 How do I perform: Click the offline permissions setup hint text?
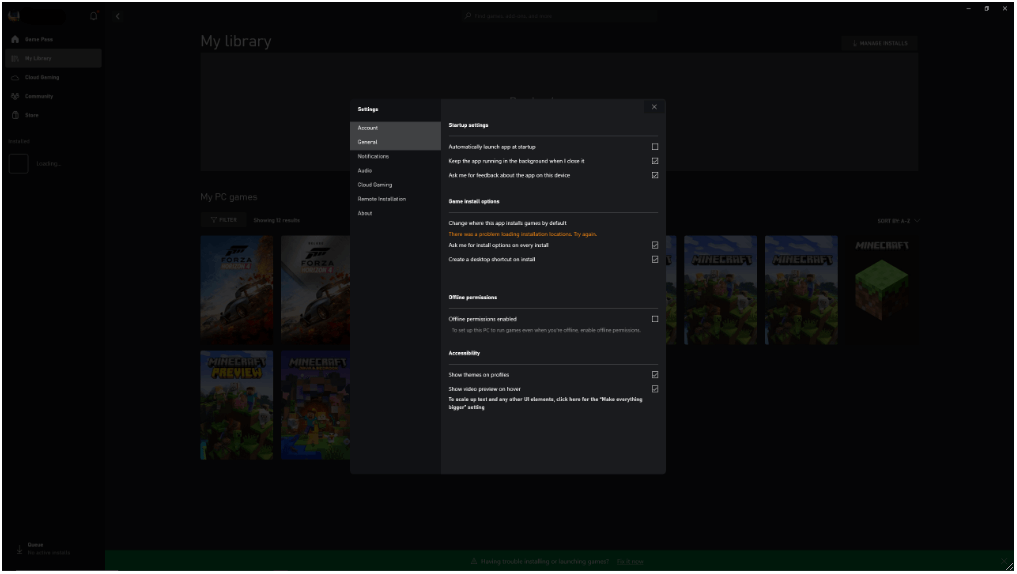[546, 330]
